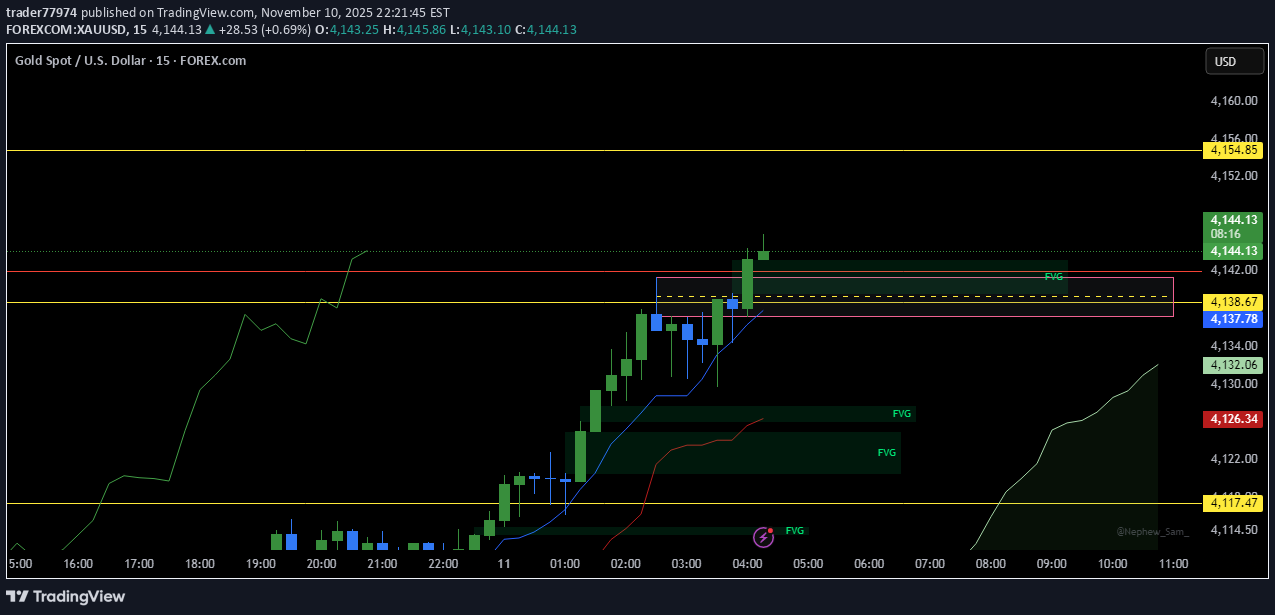
Task: Click the red alert notification dot
Action: (x=770, y=529)
